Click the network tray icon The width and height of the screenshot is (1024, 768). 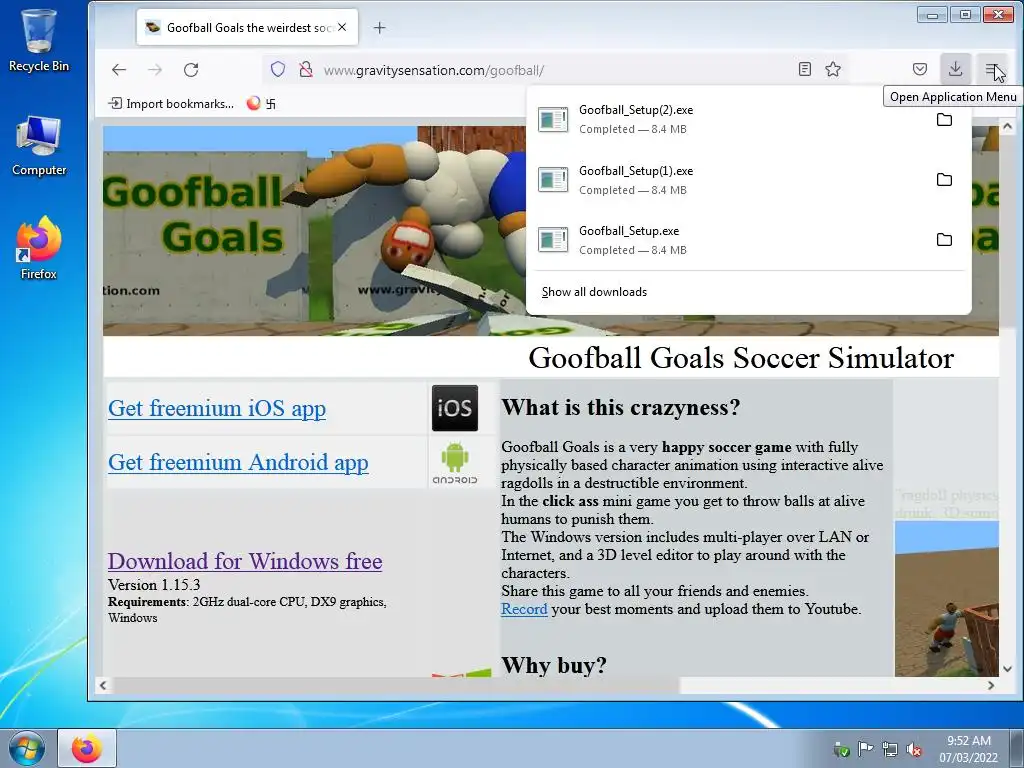(889, 750)
